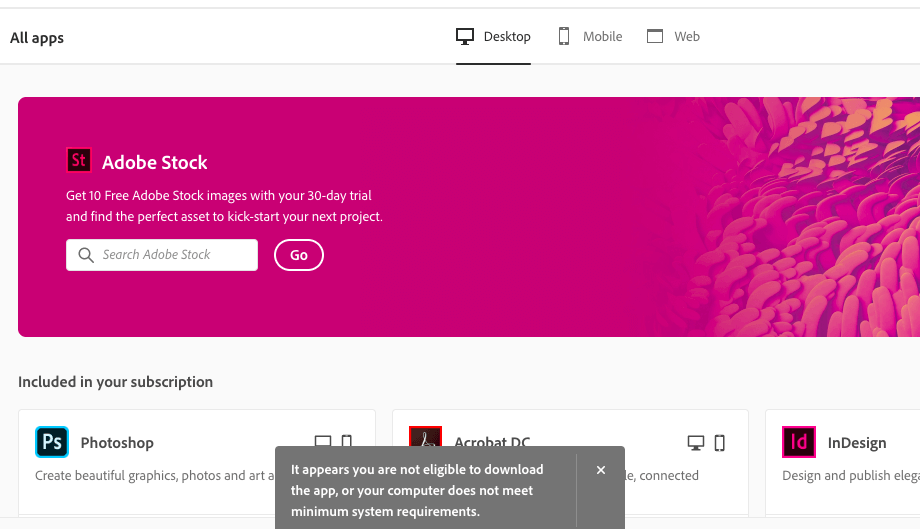Click the Acrobat DC app icon
This screenshot has width=920, height=529.
point(425,436)
